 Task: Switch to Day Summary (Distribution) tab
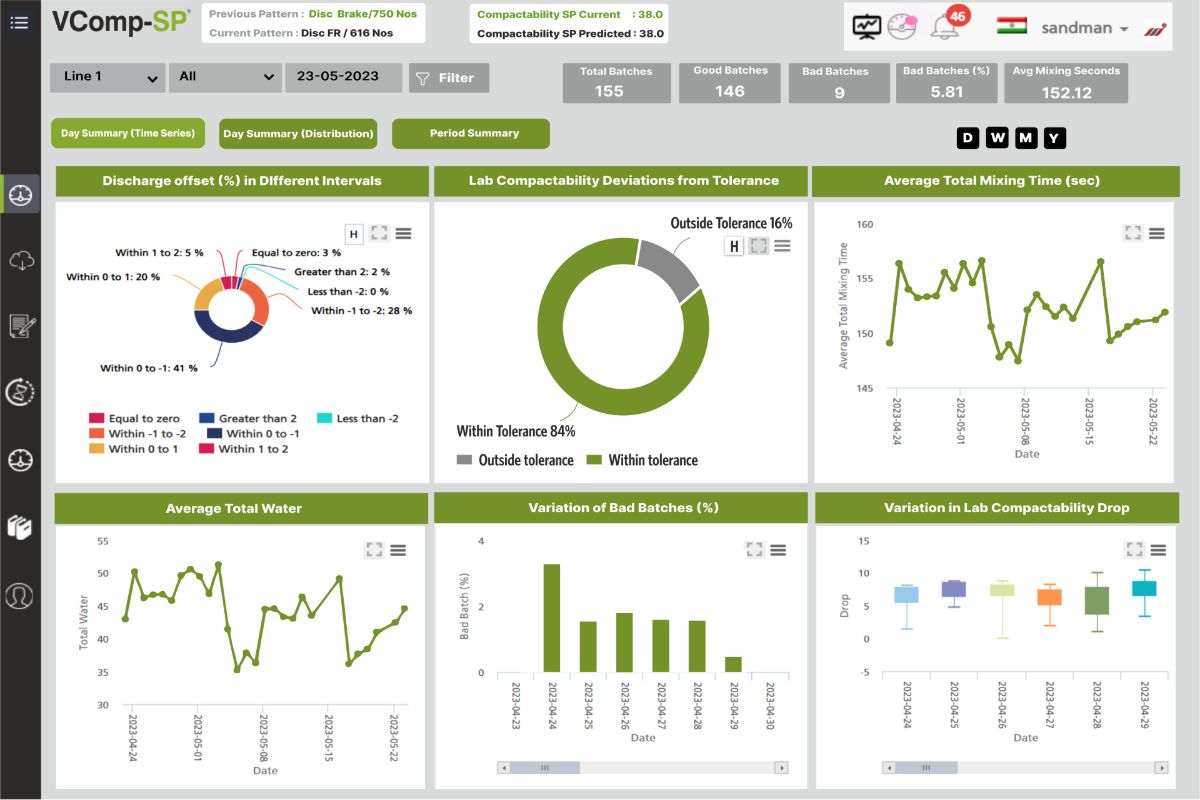tap(298, 134)
